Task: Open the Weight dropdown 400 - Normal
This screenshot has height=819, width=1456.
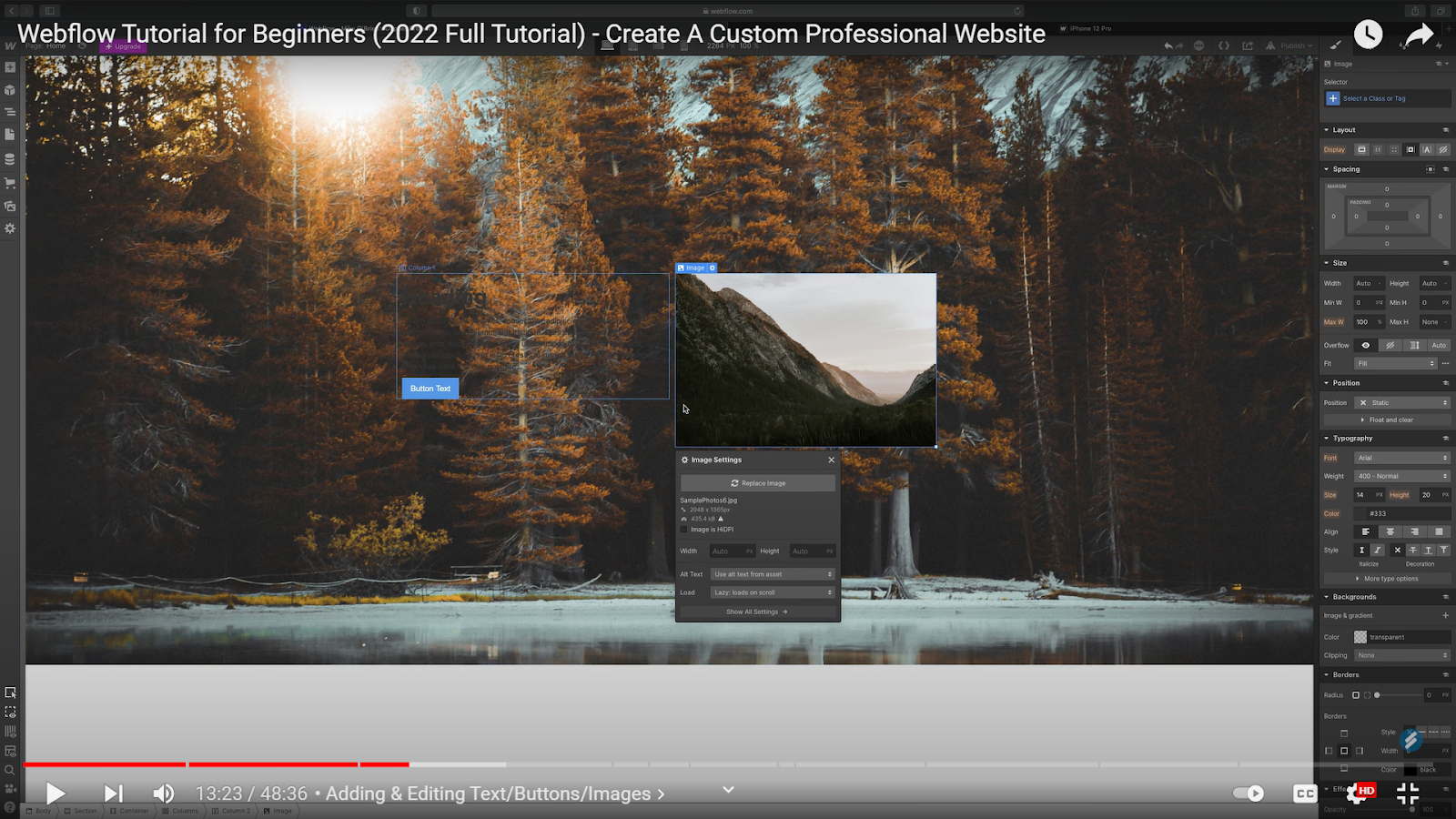Action: 1401,476
